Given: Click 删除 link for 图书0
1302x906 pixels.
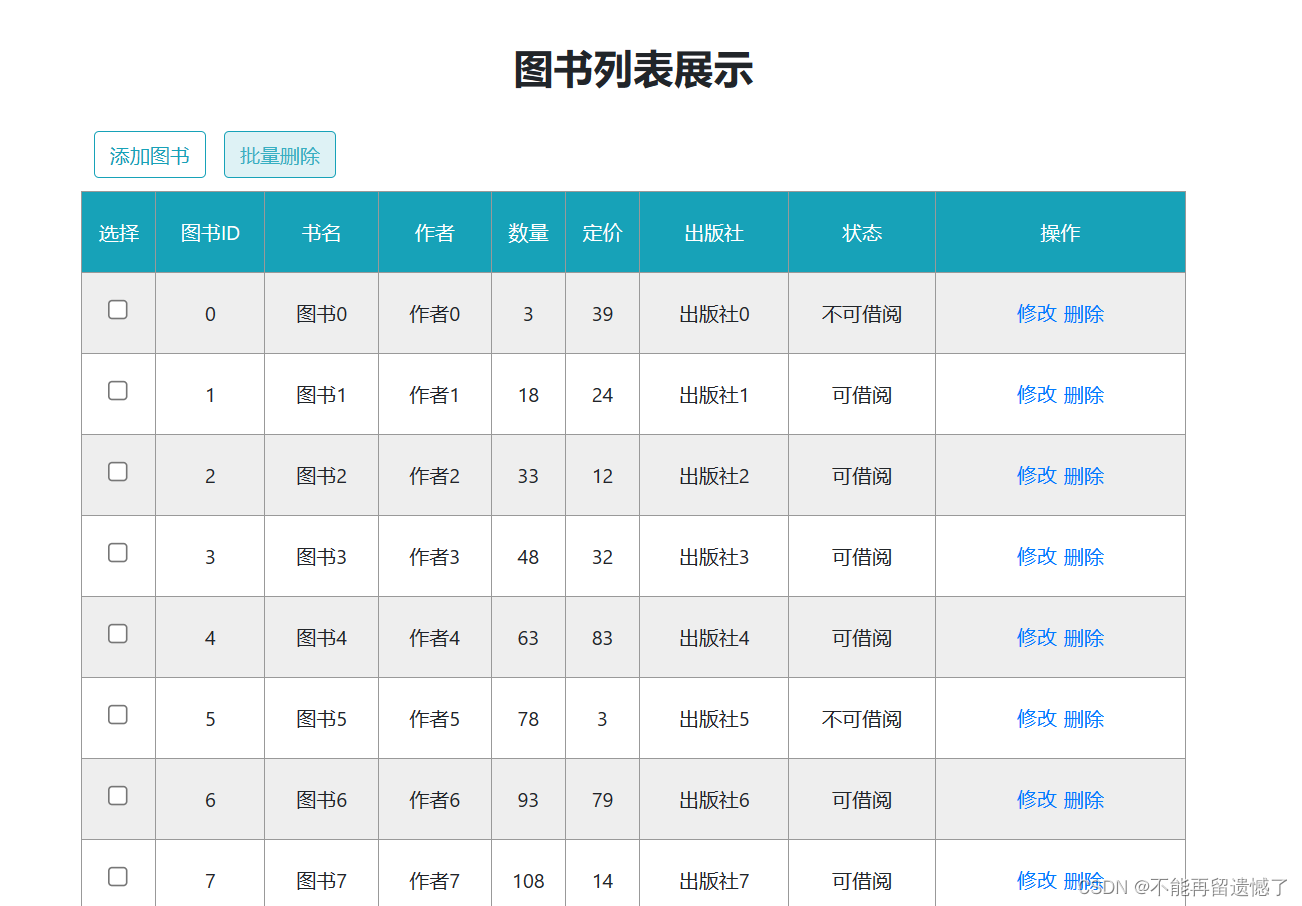Looking at the screenshot, I should [x=1084, y=314].
